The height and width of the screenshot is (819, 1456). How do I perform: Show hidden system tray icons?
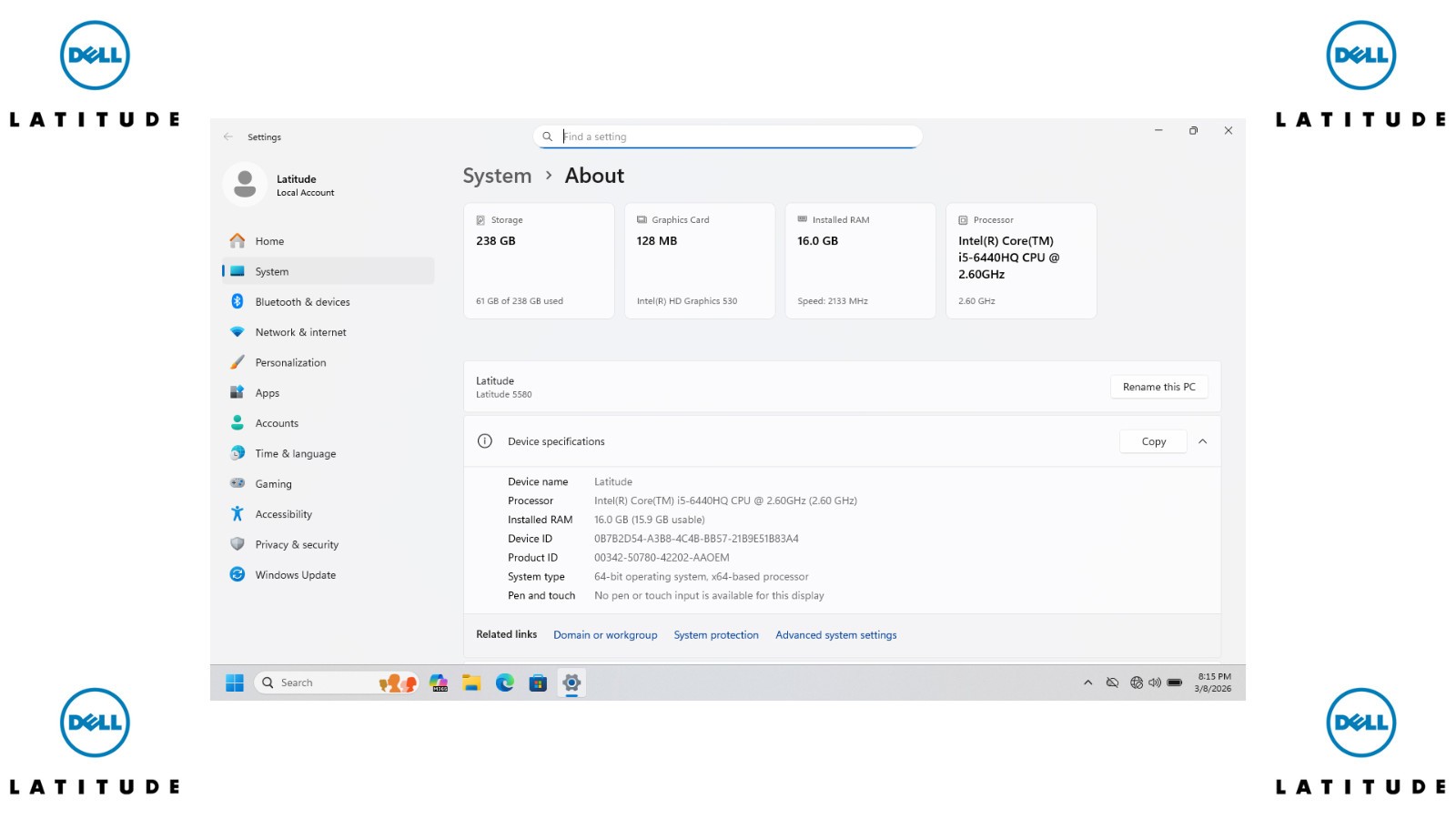[x=1087, y=682]
